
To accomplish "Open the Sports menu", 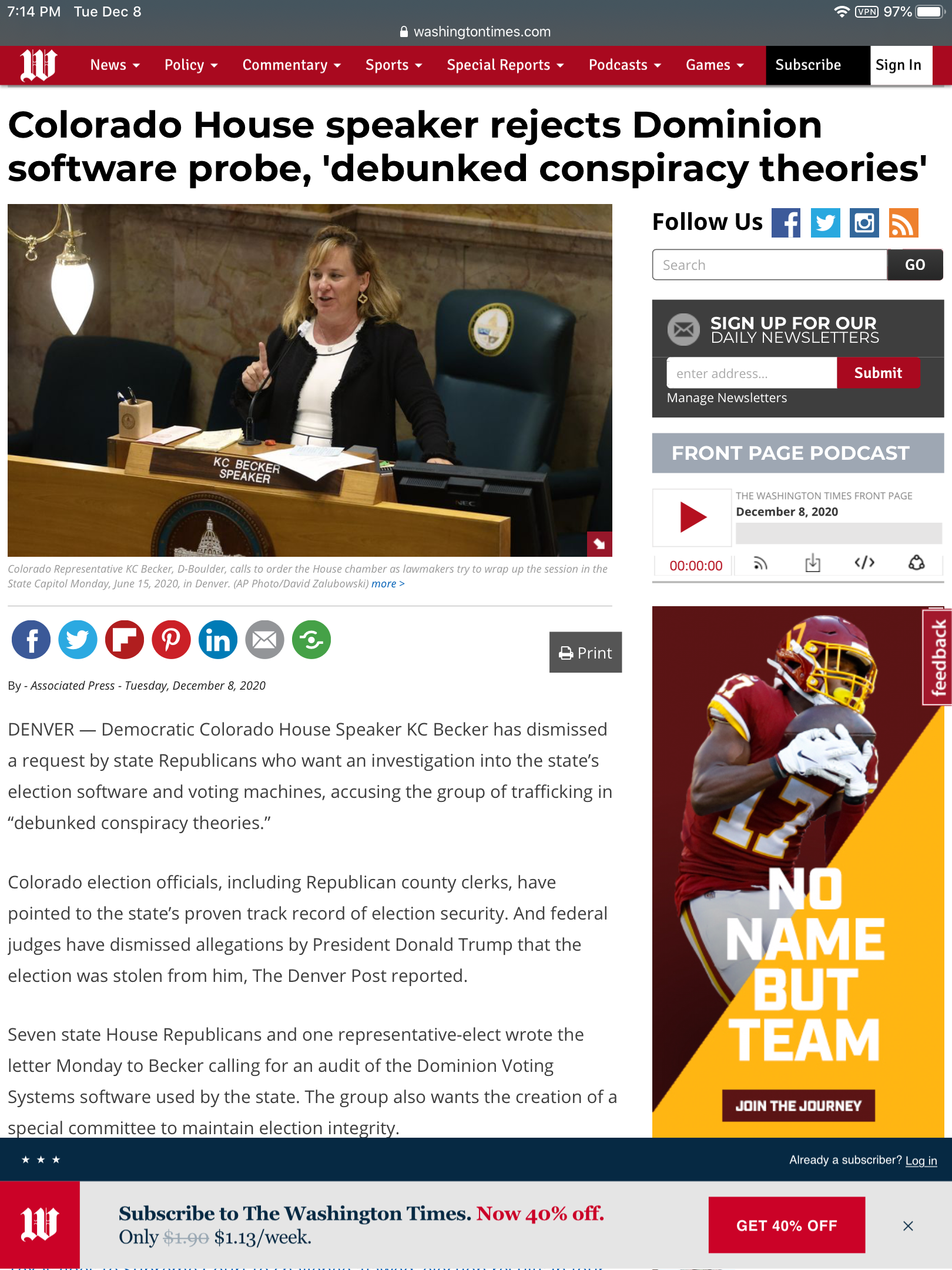I will point(394,65).
